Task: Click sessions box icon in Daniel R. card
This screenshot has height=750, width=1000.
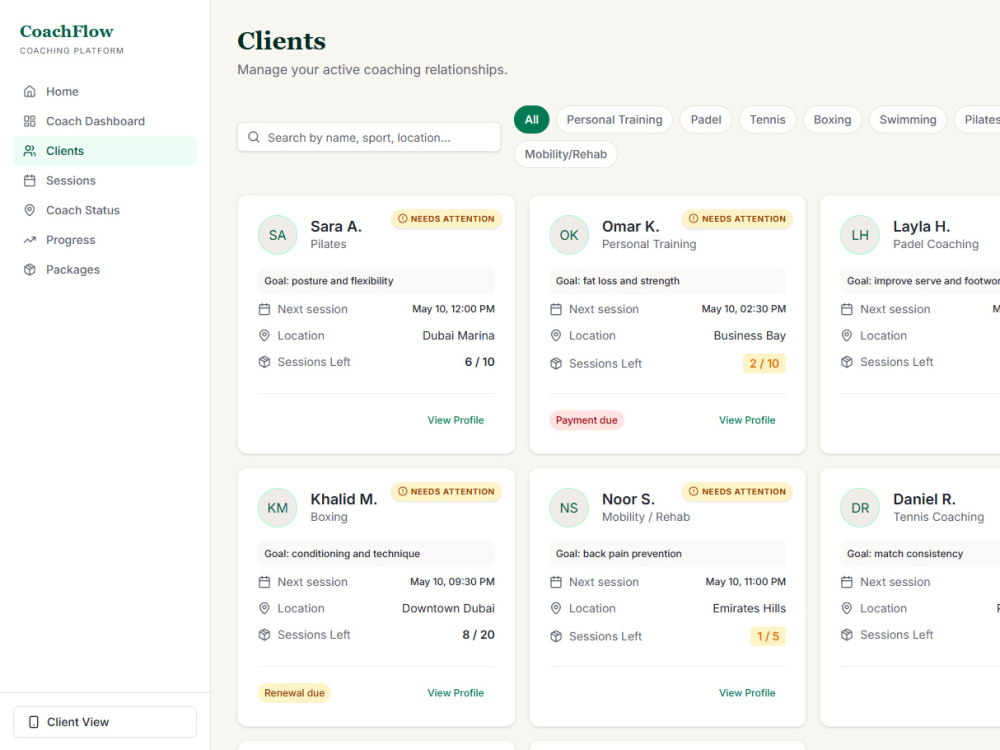Action: click(846, 635)
